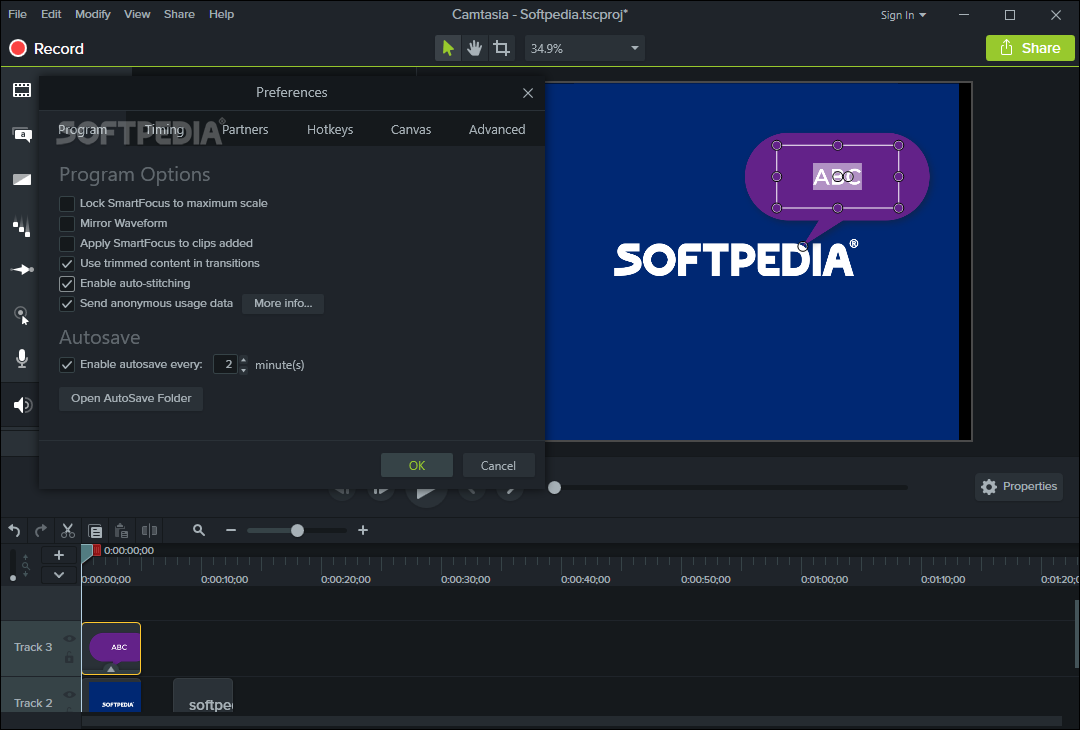Image resolution: width=1080 pixels, height=730 pixels.
Task: Select the arrow Edit mode tool
Action: pyautogui.click(x=448, y=48)
